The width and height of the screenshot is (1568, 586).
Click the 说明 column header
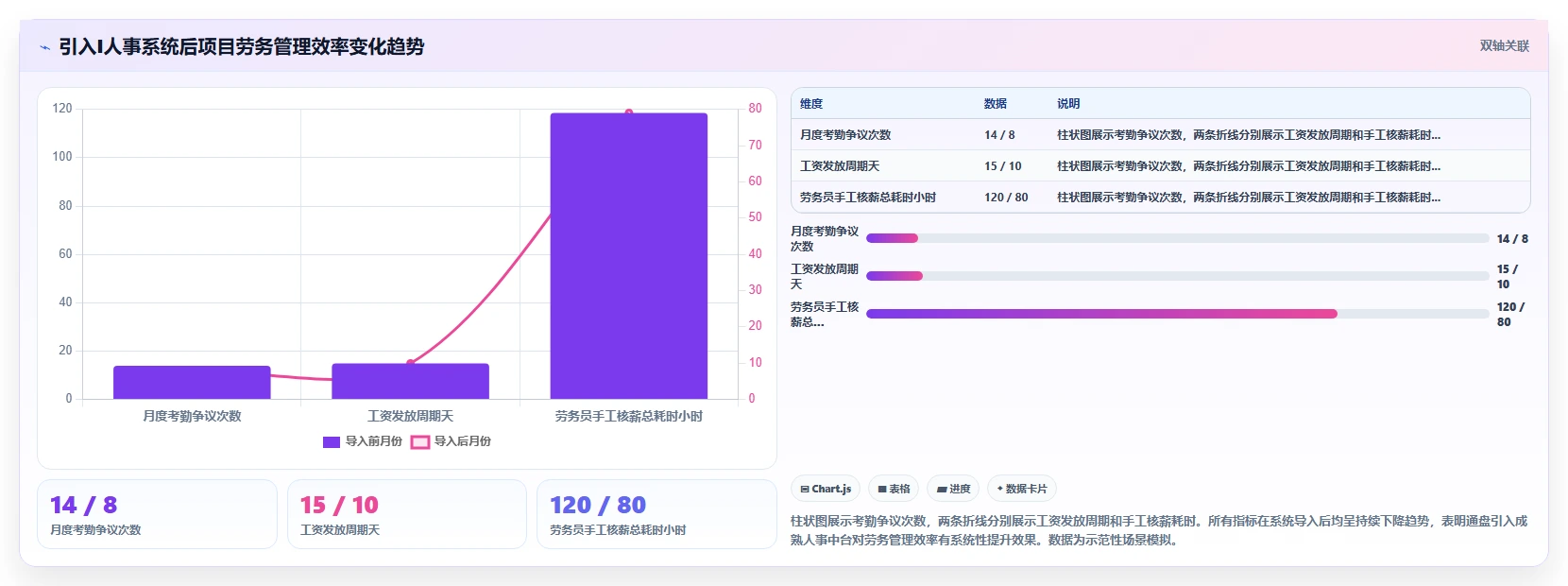[1068, 104]
